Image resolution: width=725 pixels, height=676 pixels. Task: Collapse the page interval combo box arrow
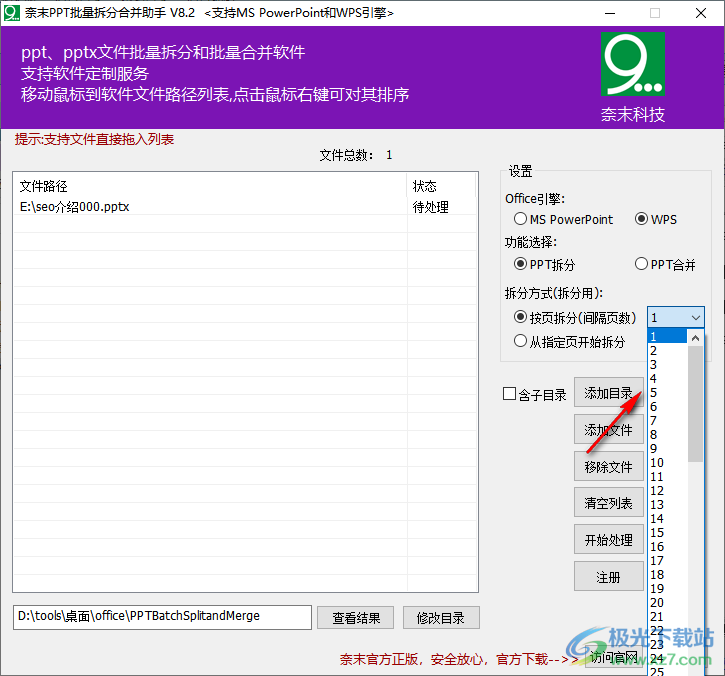695,318
